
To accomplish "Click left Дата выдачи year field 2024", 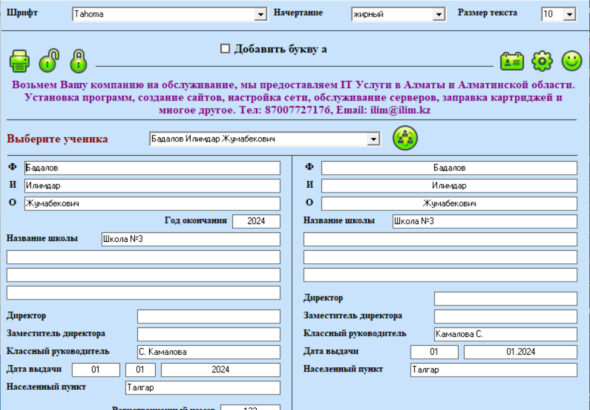I will click(x=221, y=370).
